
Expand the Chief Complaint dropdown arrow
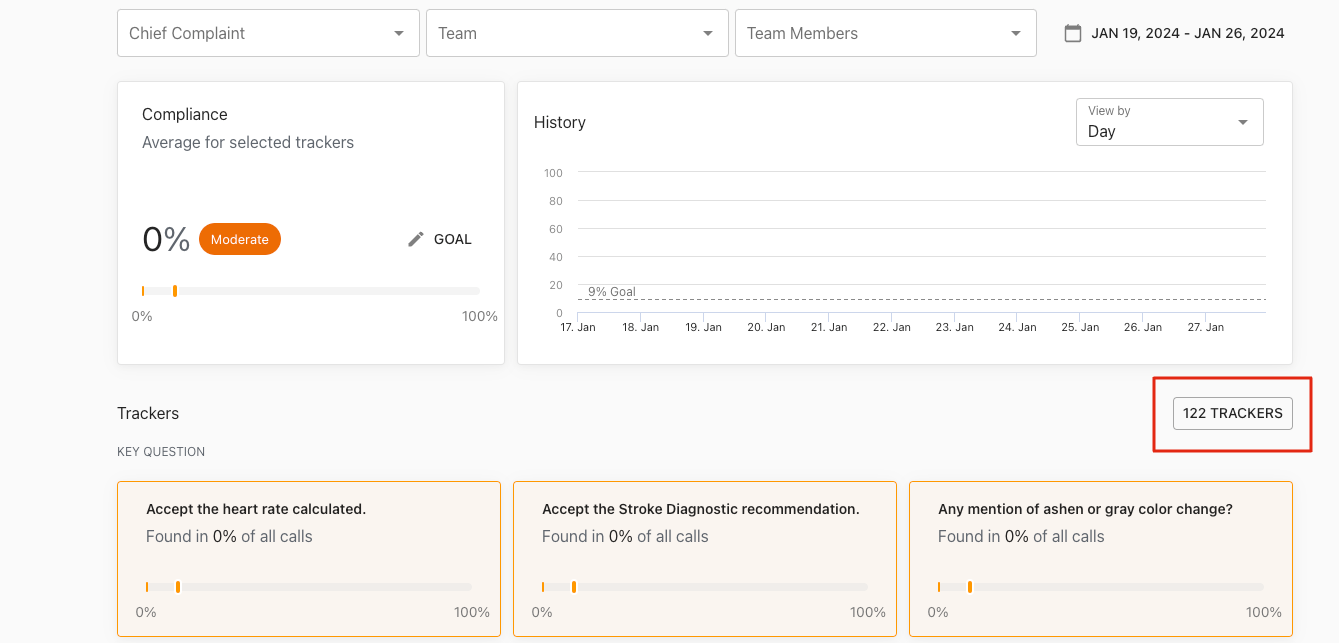click(x=399, y=33)
